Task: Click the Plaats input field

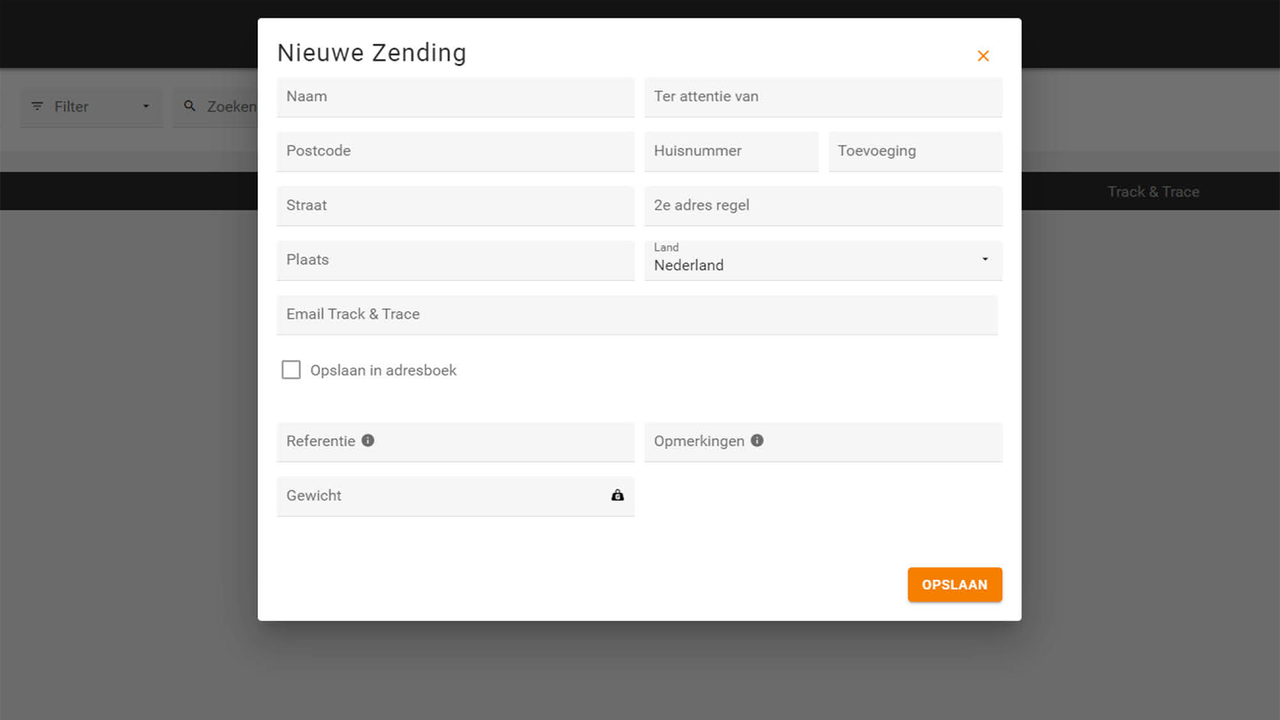Action: 456,260
